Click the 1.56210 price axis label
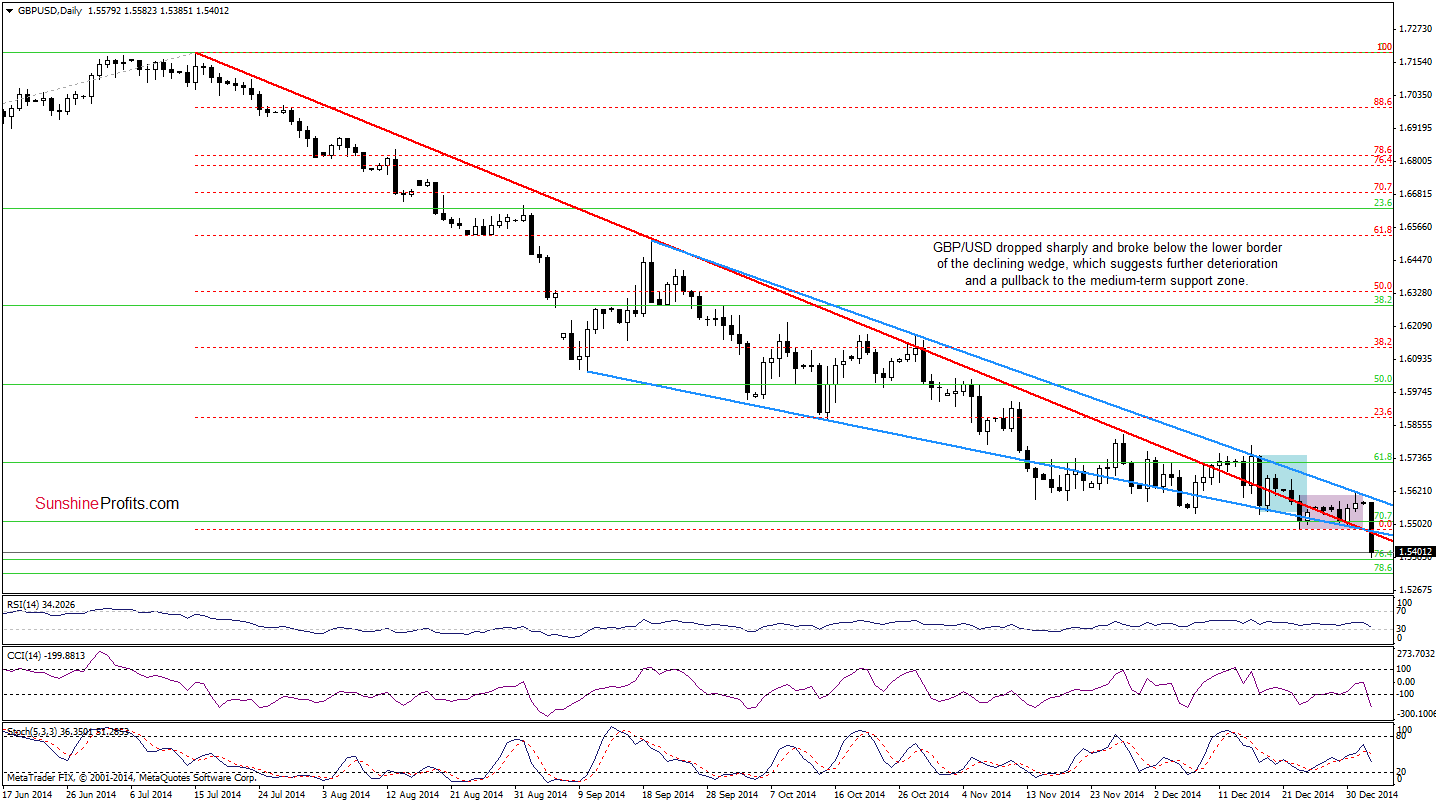 (1414, 491)
